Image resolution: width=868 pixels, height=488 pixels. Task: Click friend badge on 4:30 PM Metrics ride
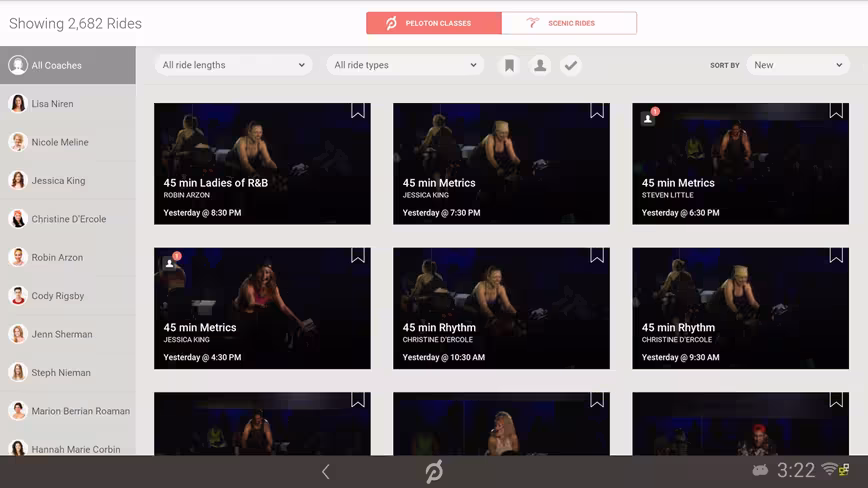171,261
